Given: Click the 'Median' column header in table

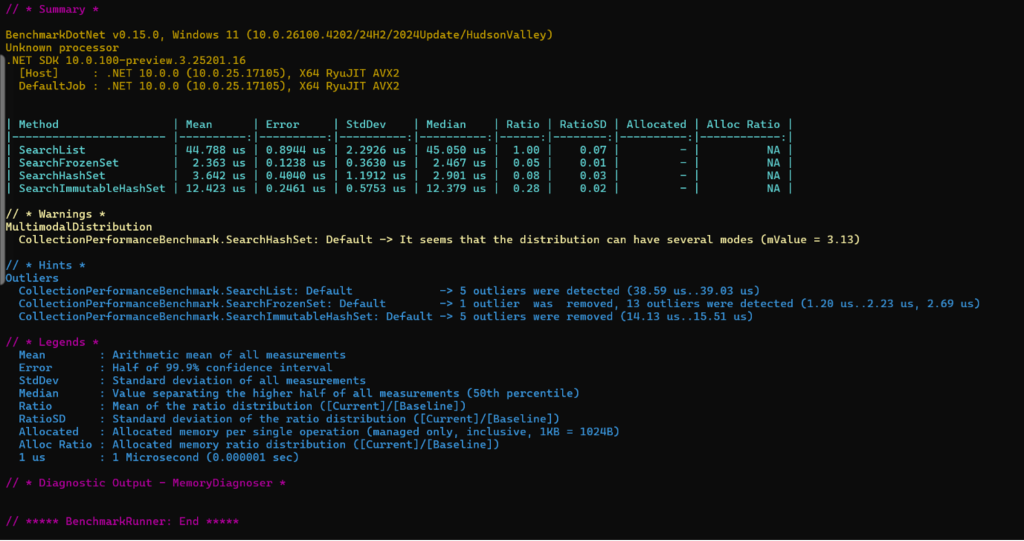Looking at the screenshot, I should pyautogui.click(x=446, y=124).
